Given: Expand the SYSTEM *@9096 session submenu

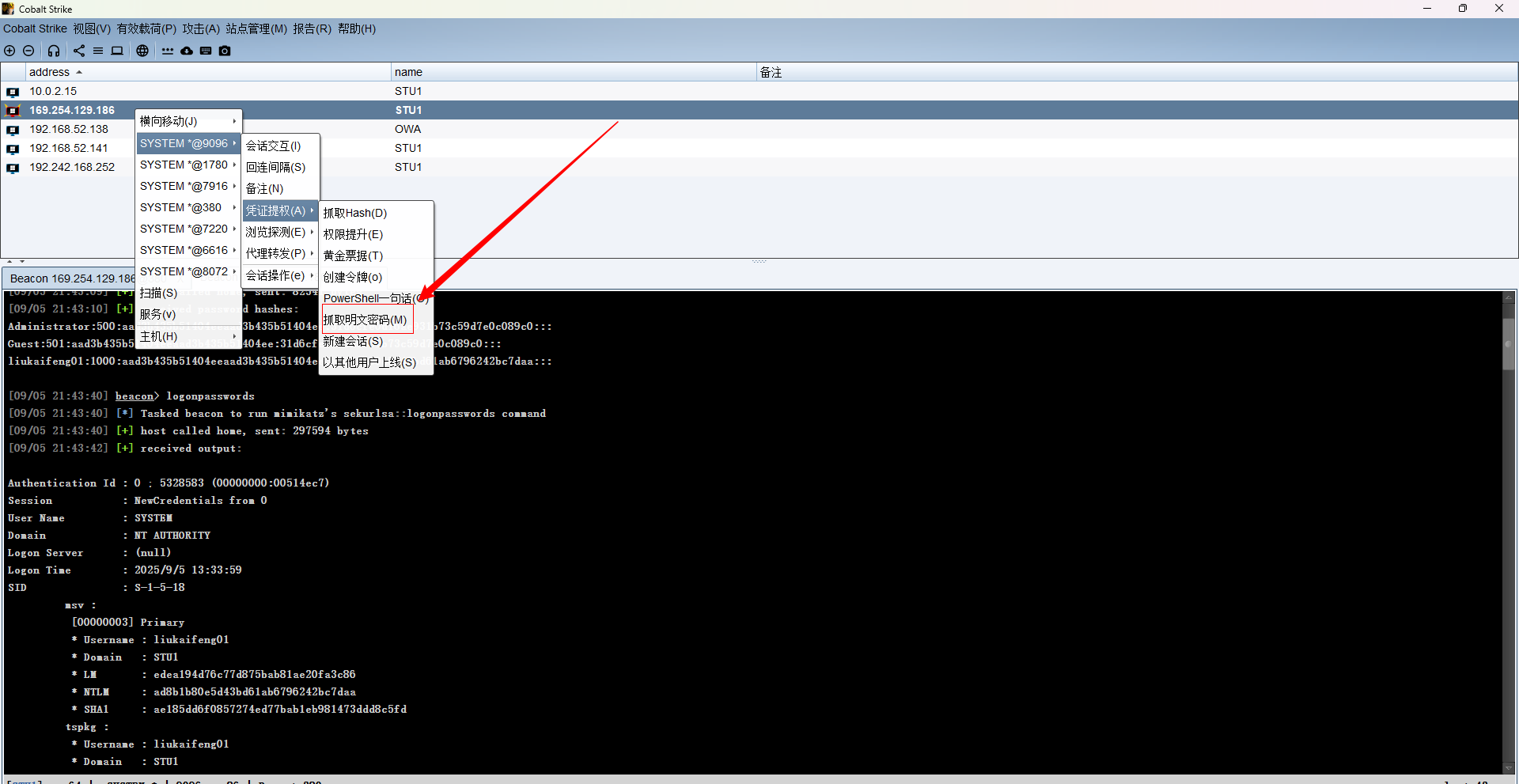Looking at the screenshot, I should [188, 143].
